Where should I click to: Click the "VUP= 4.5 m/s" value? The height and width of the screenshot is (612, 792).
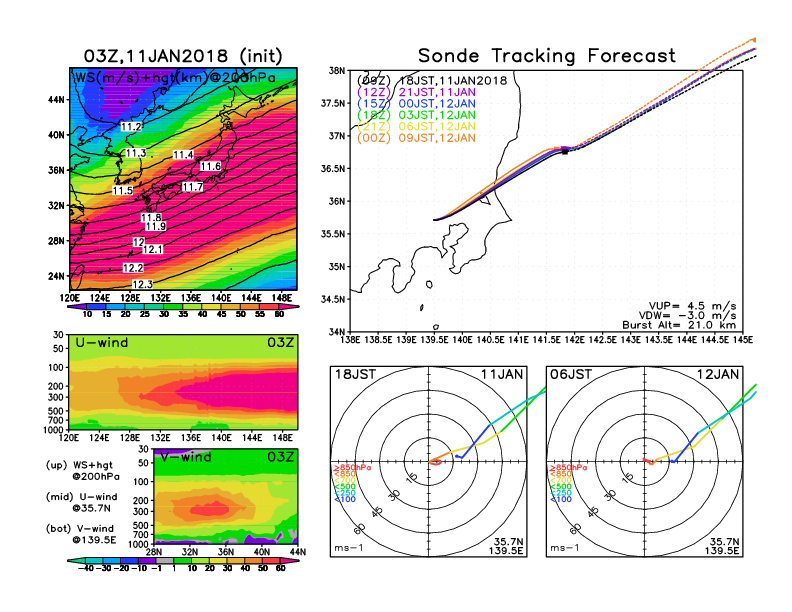click(692, 306)
